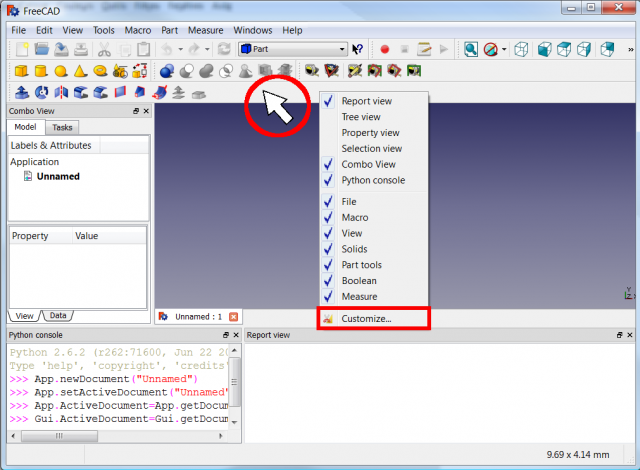Open the macro editor pencil icon
This screenshot has width=640, height=470.
point(424,49)
